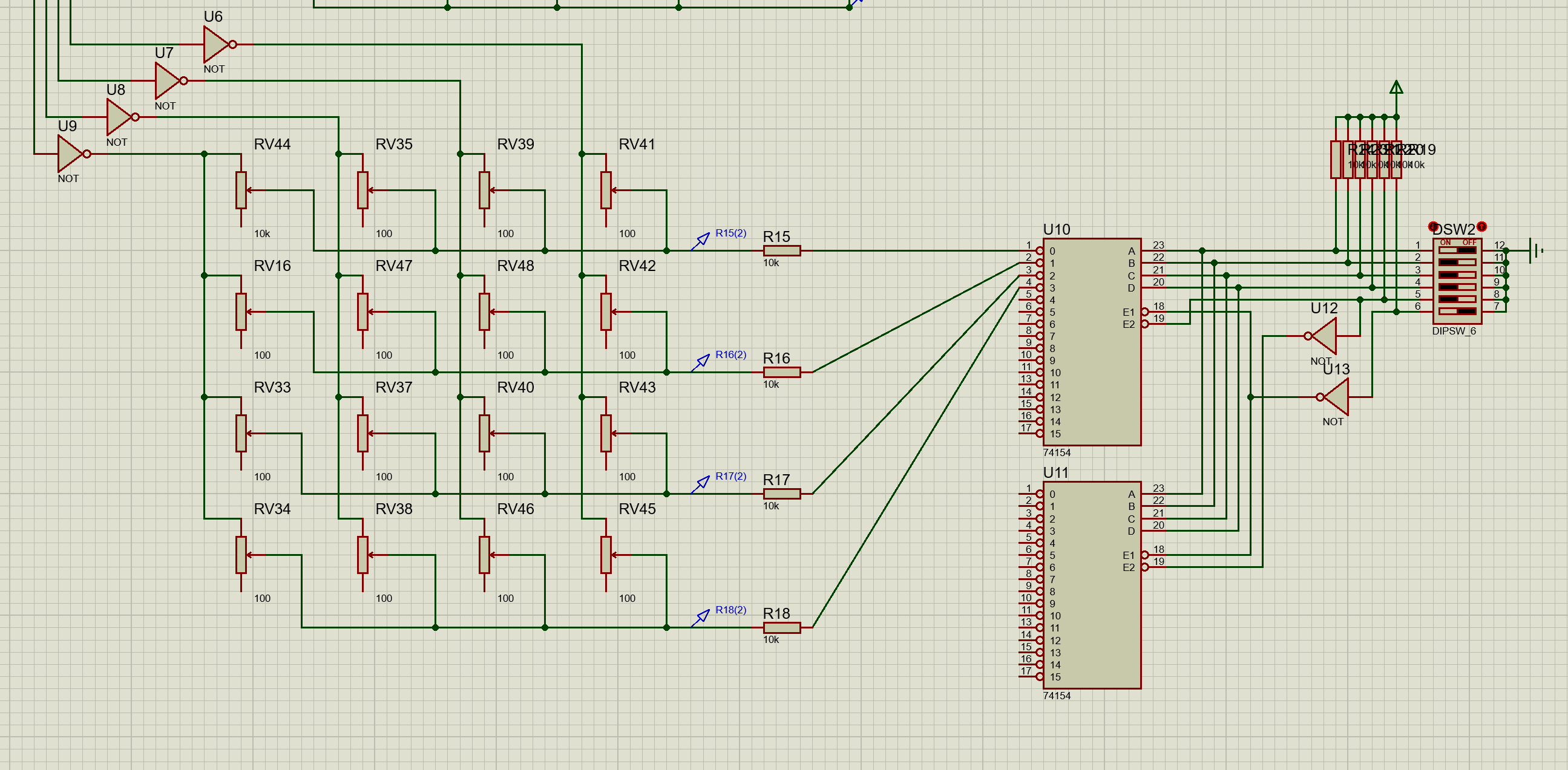1568x770 pixels.
Task: Click the 74154 label under U10
Action: pyautogui.click(x=1057, y=452)
